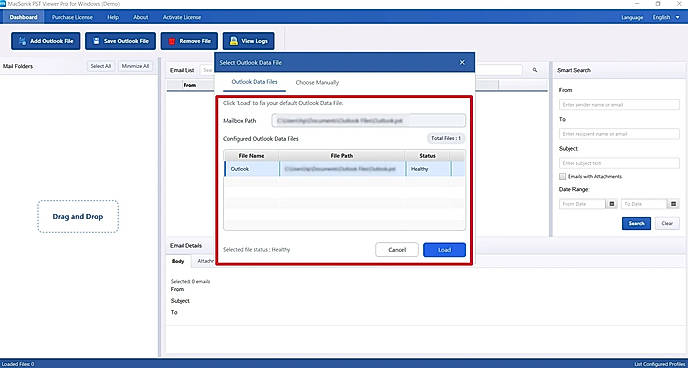Expand the English language dropdown
The height and width of the screenshot is (368, 688).
click(x=666, y=18)
